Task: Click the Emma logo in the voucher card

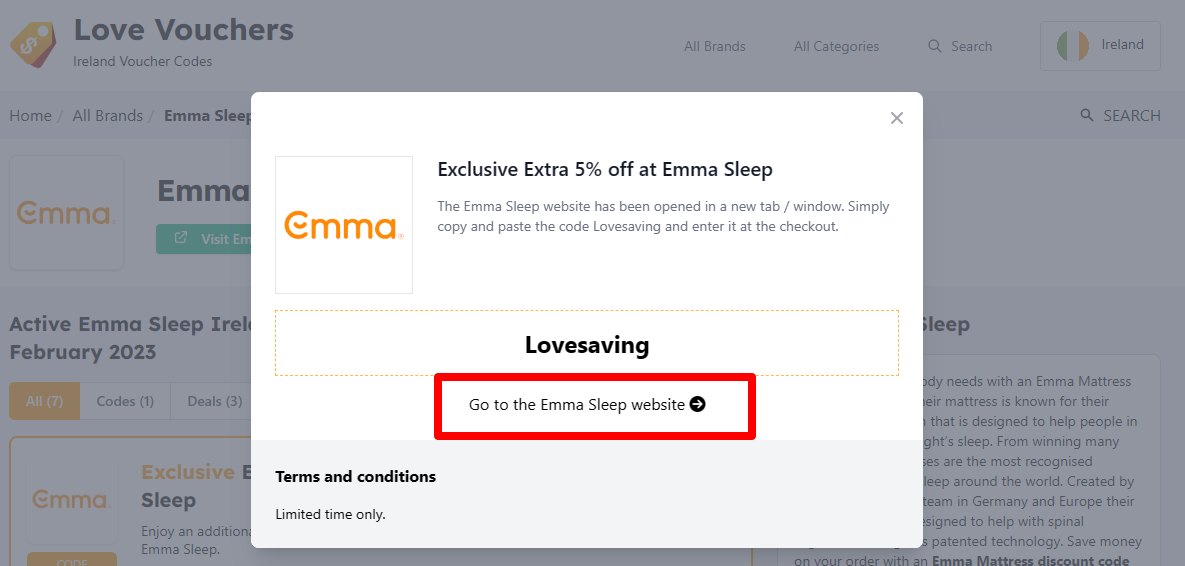Action: point(72,500)
